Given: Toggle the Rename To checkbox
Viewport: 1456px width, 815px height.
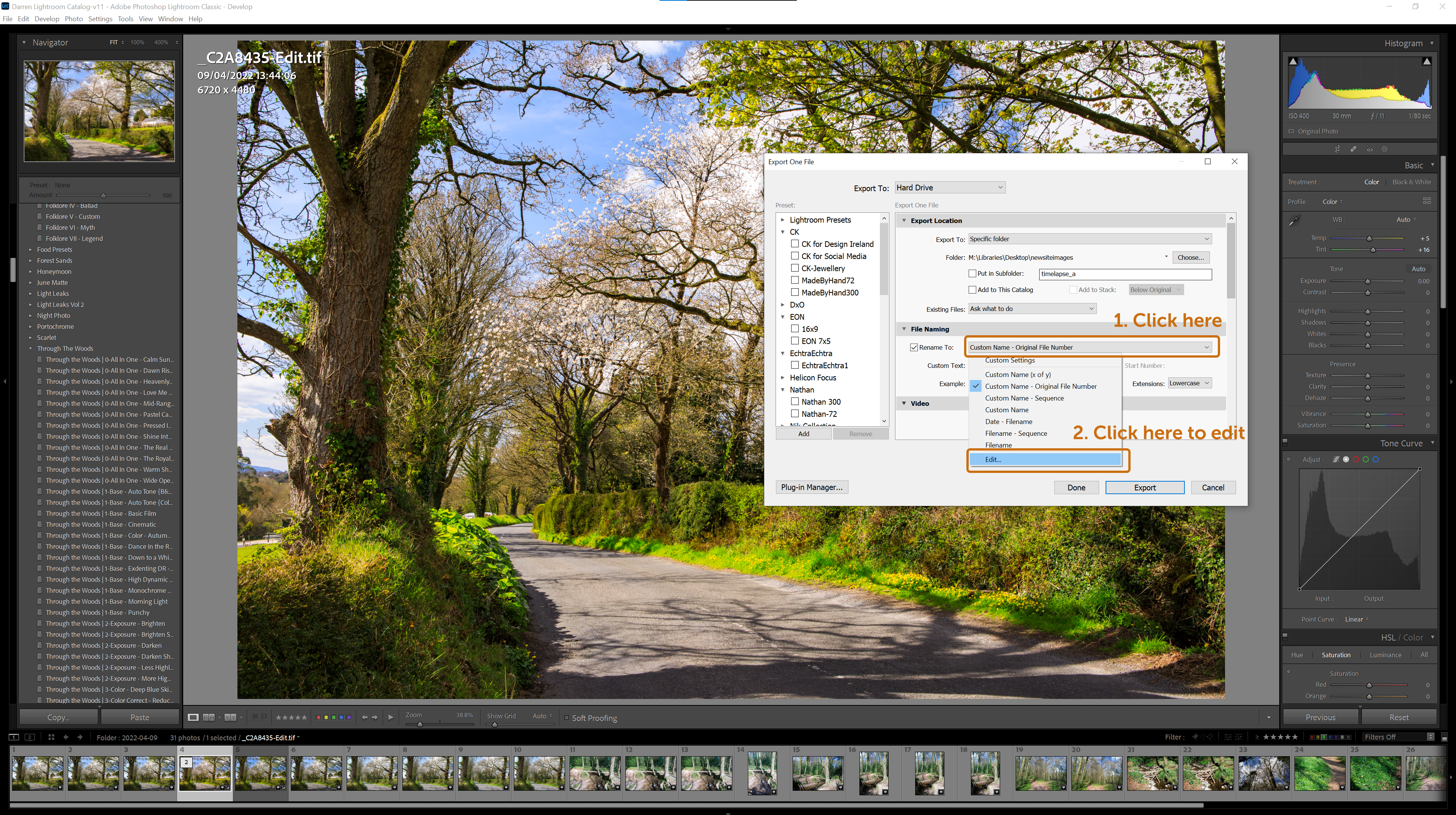Looking at the screenshot, I should (x=914, y=348).
